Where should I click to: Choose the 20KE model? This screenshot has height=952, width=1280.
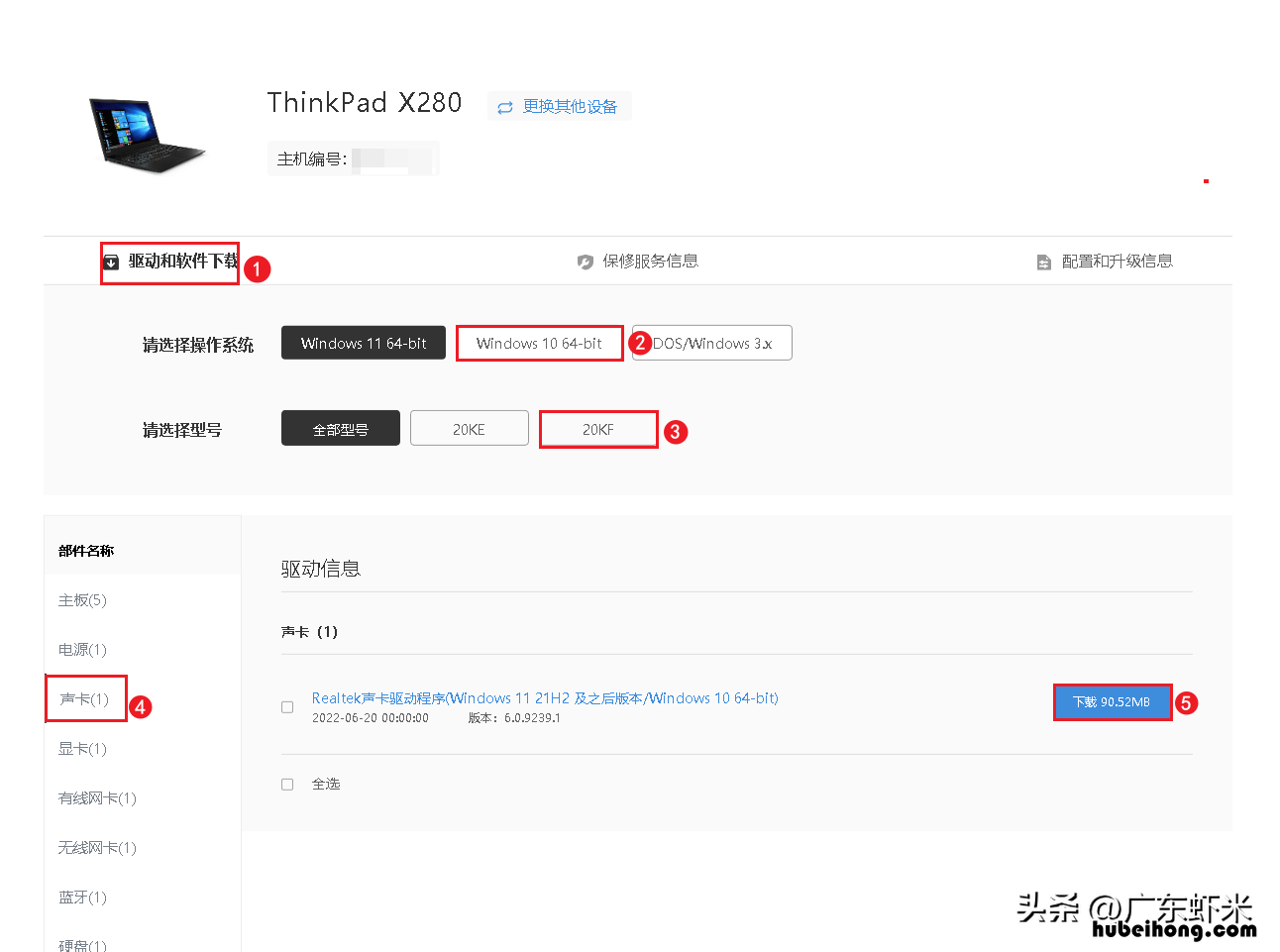(469, 428)
